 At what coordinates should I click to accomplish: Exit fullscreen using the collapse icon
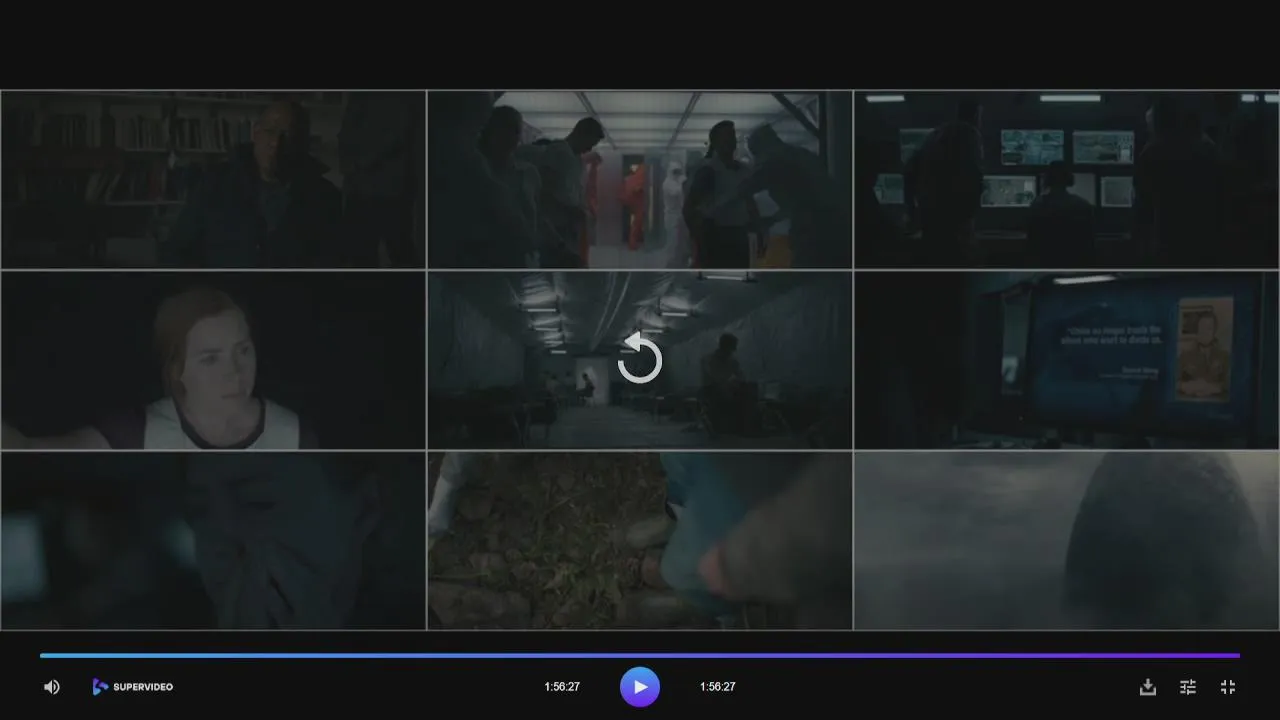(x=1228, y=687)
